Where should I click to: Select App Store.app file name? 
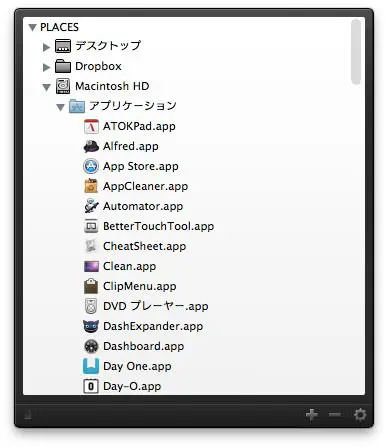click(x=141, y=167)
